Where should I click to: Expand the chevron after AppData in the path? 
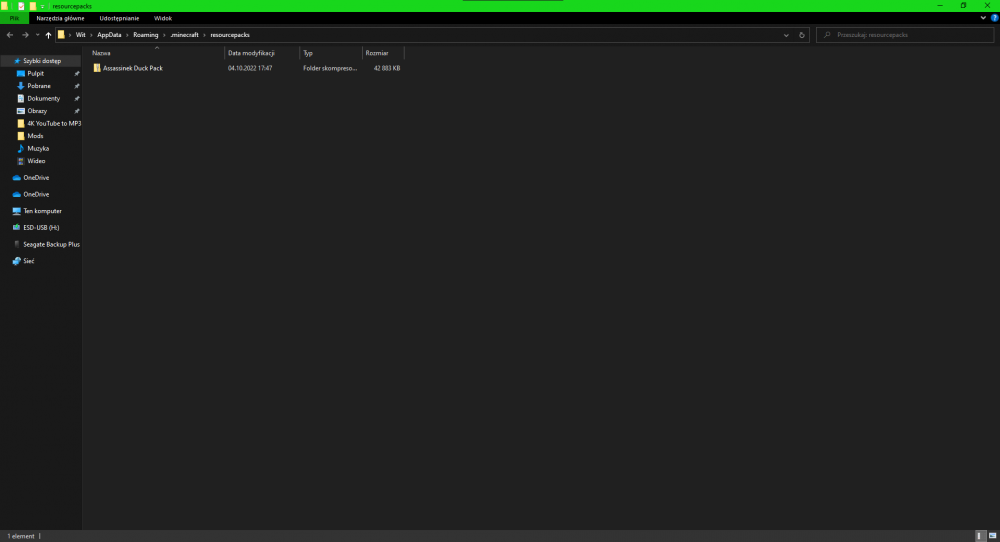[x=128, y=35]
